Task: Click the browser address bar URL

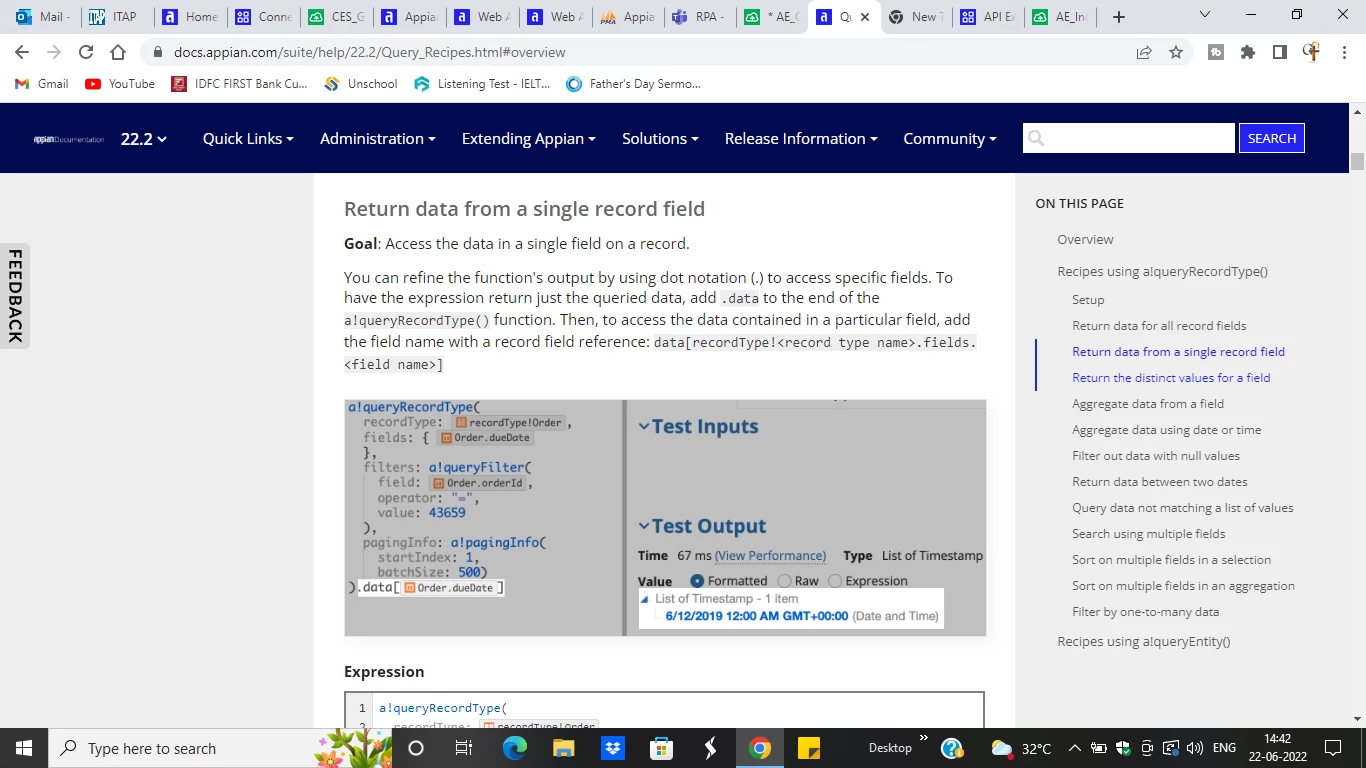Action: coord(370,52)
